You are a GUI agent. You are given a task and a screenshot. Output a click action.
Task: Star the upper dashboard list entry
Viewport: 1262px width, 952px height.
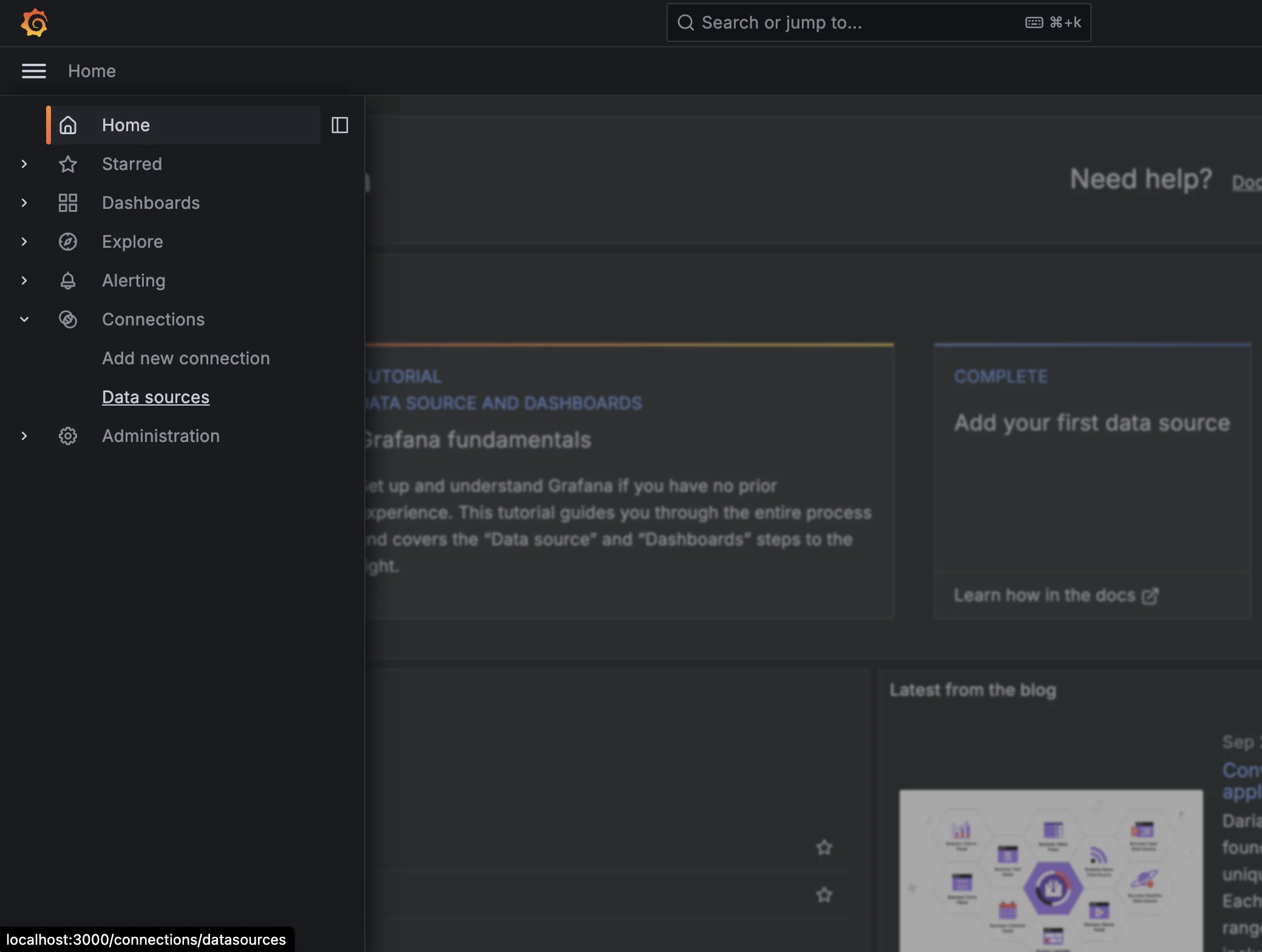824,847
